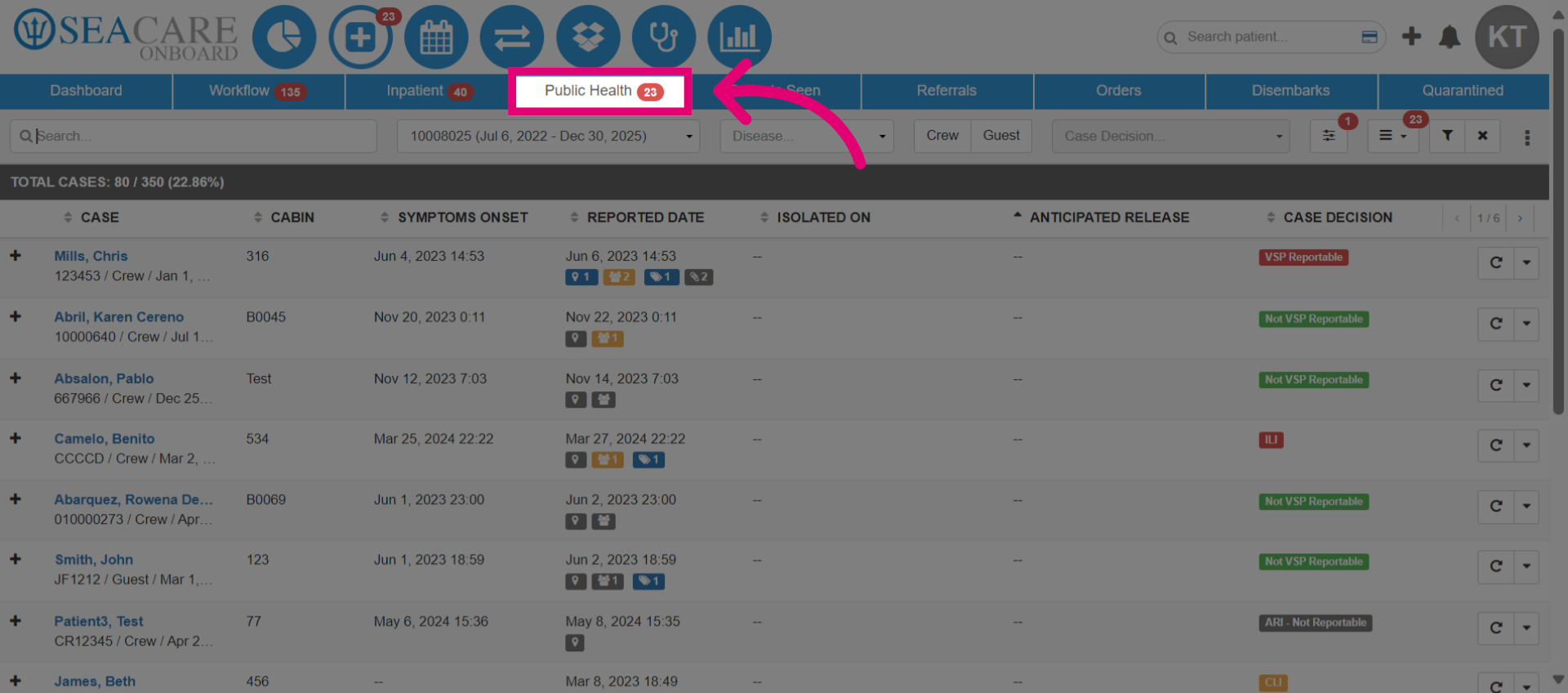The image size is (1568, 693).
Task: Open the Case Decision filter dropdown
Action: [x=1171, y=136]
